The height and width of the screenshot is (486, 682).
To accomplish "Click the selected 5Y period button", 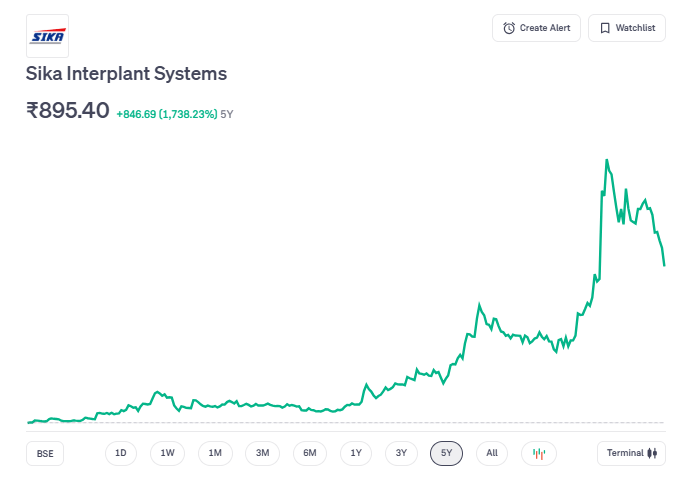I will pyautogui.click(x=447, y=453).
